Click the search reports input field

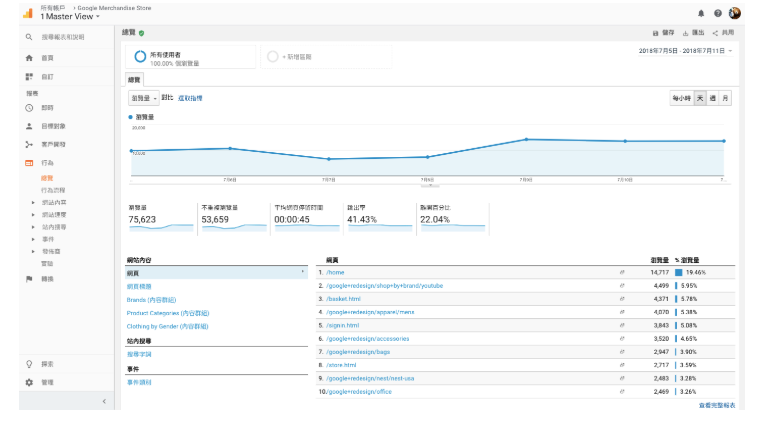(63, 37)
